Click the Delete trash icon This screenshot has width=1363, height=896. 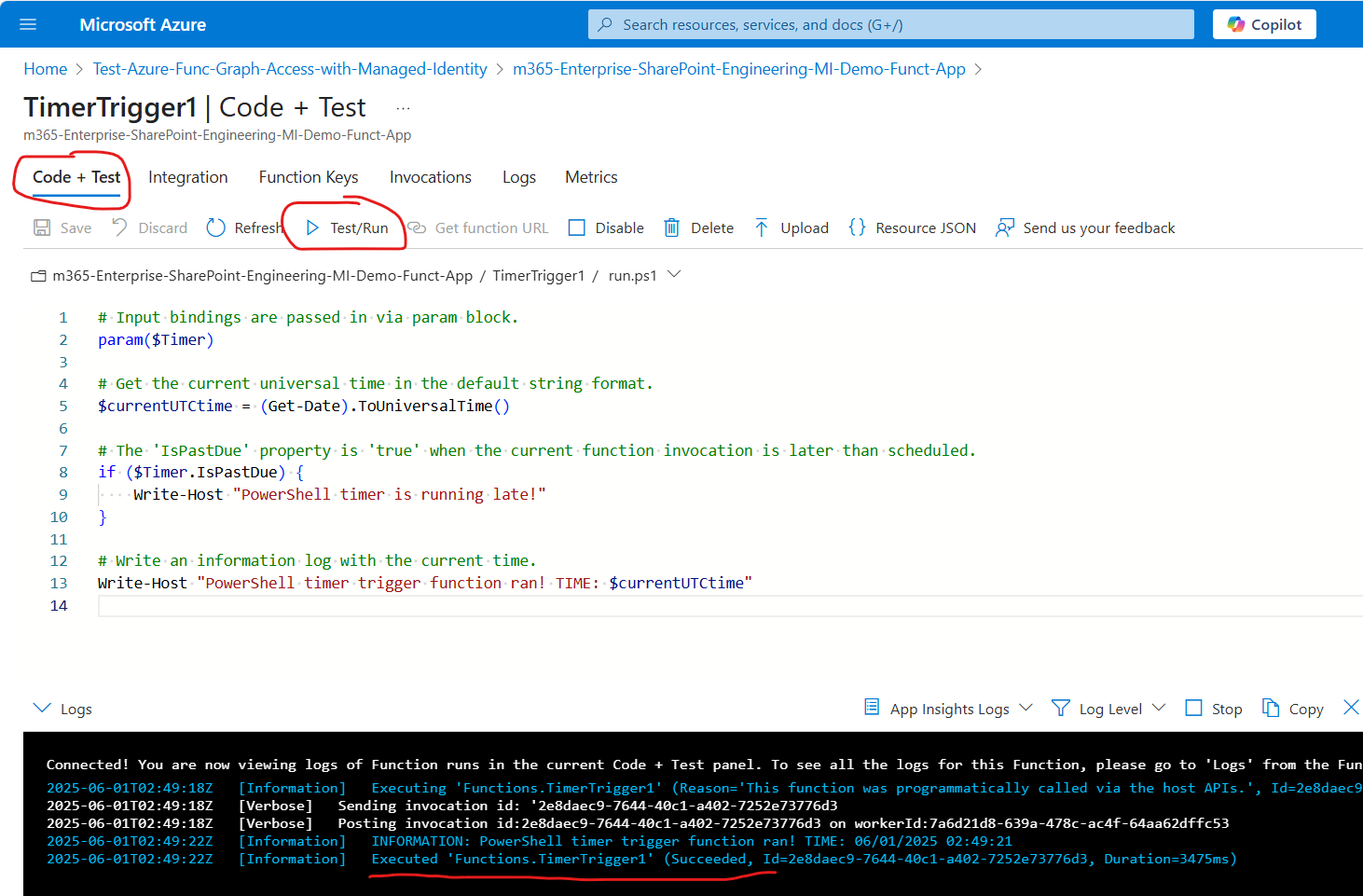tap(671, 227)
